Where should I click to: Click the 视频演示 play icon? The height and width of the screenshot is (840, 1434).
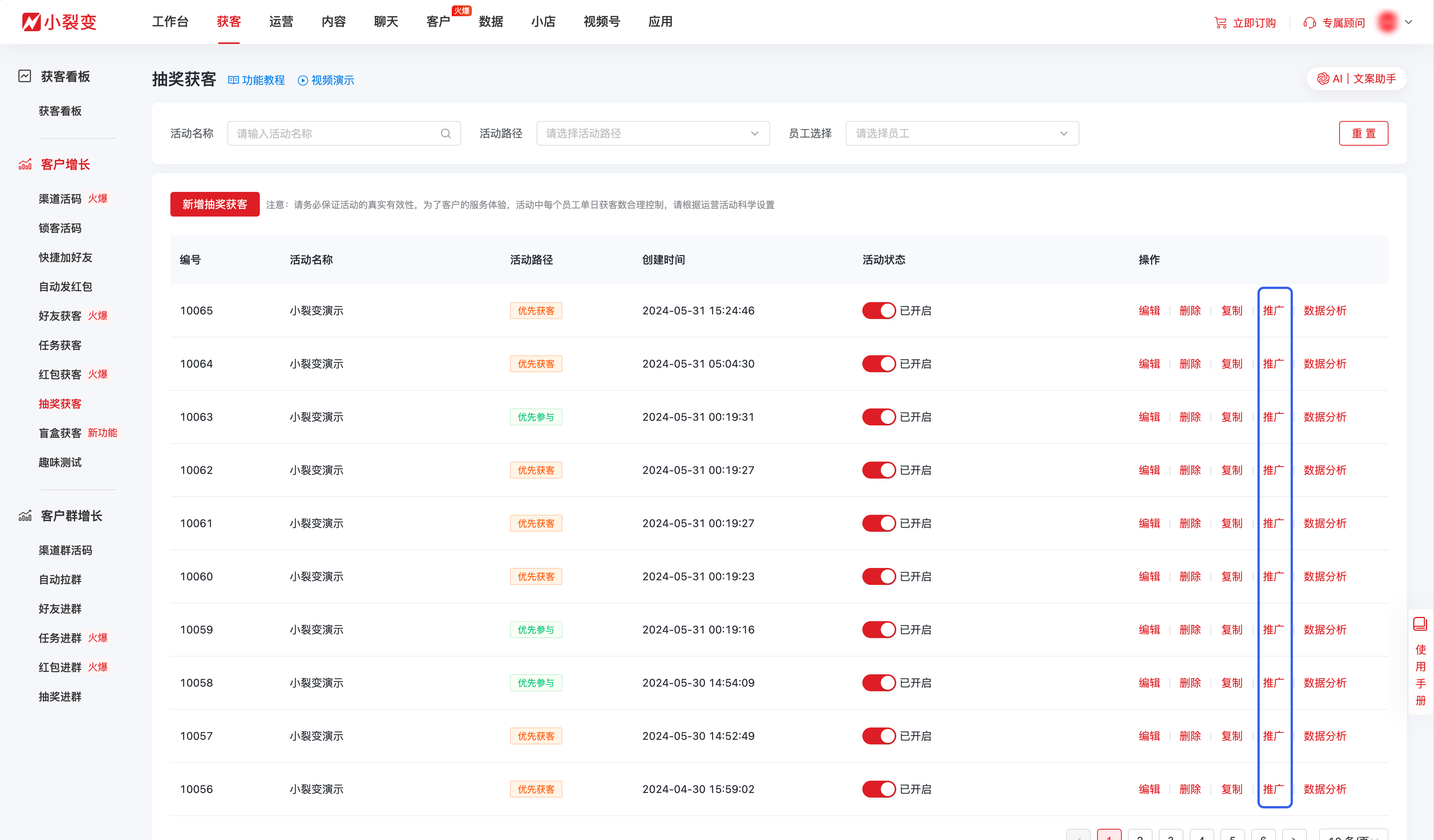[x=303, y=81]
